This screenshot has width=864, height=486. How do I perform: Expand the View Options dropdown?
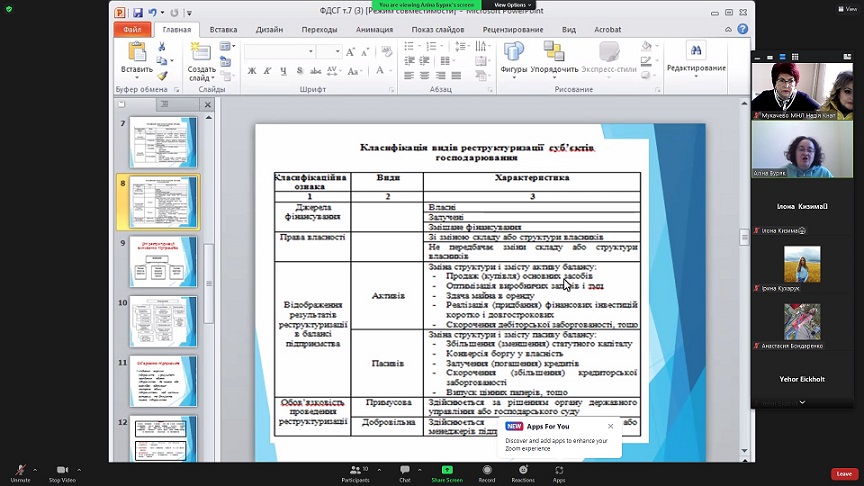512,5
